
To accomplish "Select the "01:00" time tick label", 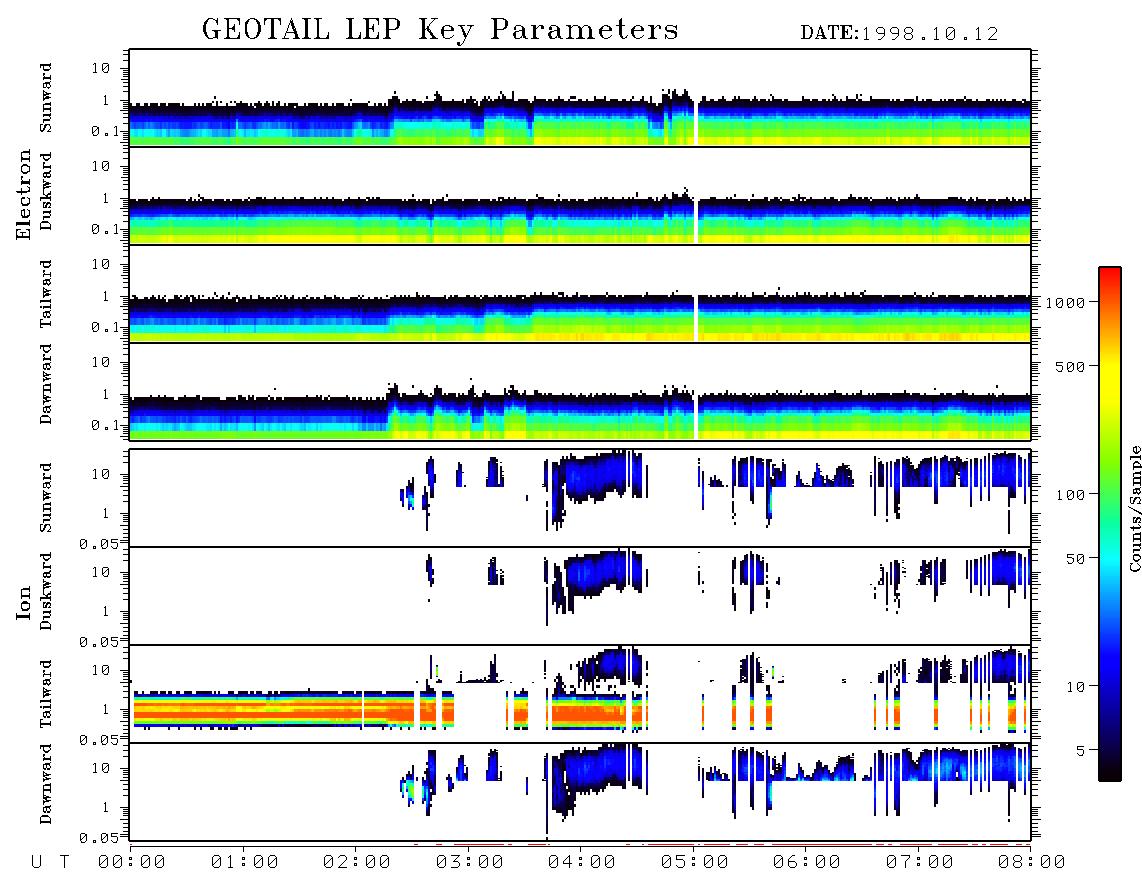I will 245,863.
